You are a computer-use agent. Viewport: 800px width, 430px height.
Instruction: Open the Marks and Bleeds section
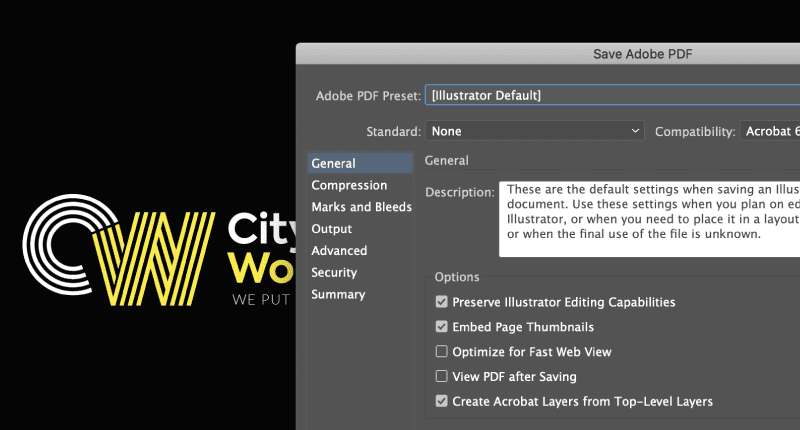click(361, 207)
